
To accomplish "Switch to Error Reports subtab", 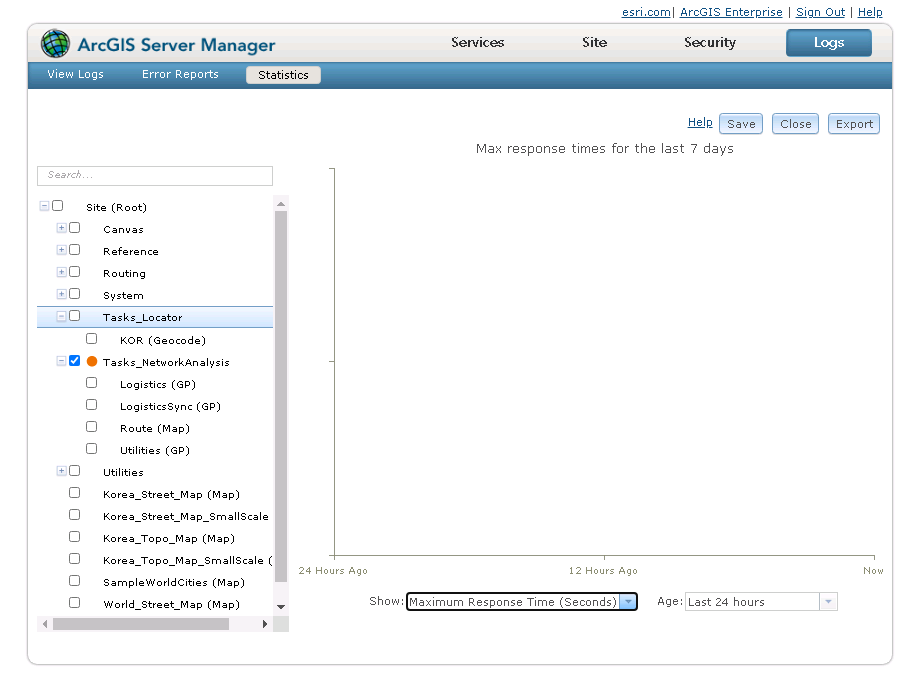I will click(180, 74).
